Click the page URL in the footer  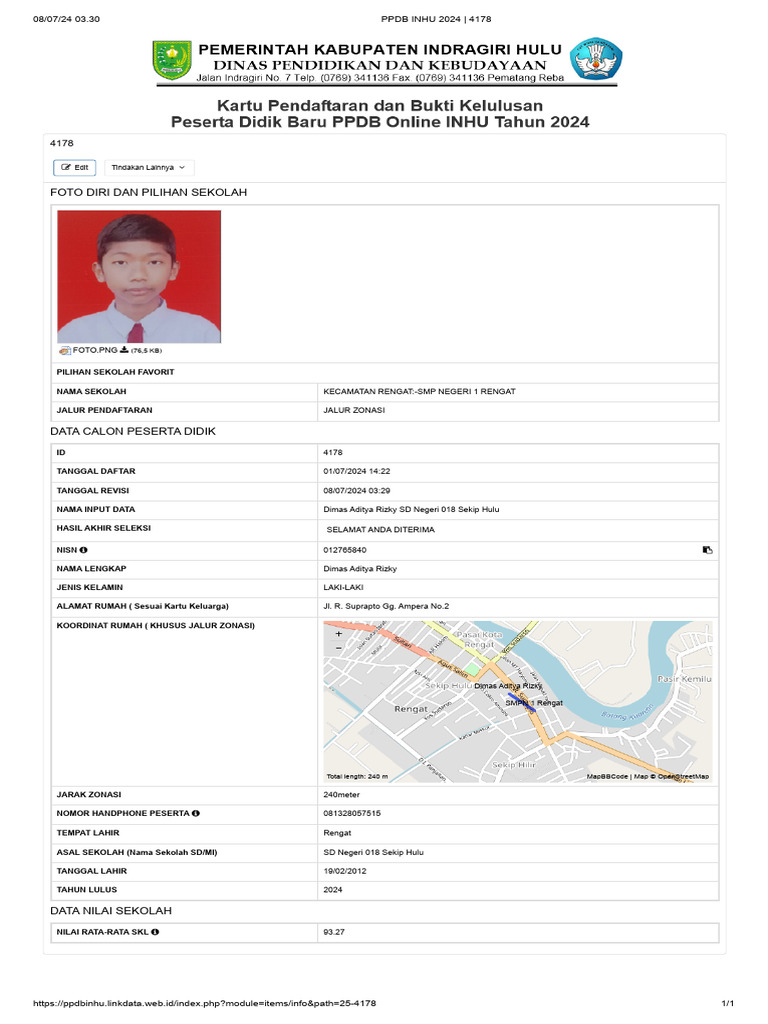204,1003
